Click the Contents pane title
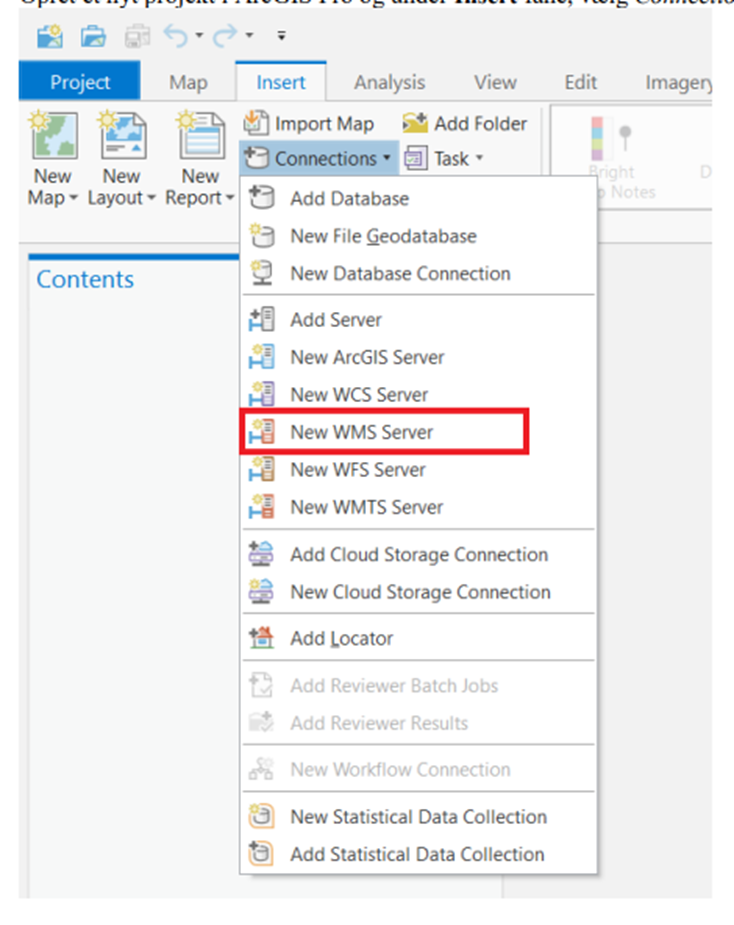This screenshot has height=925, width=734. click(x=86, y=279)
